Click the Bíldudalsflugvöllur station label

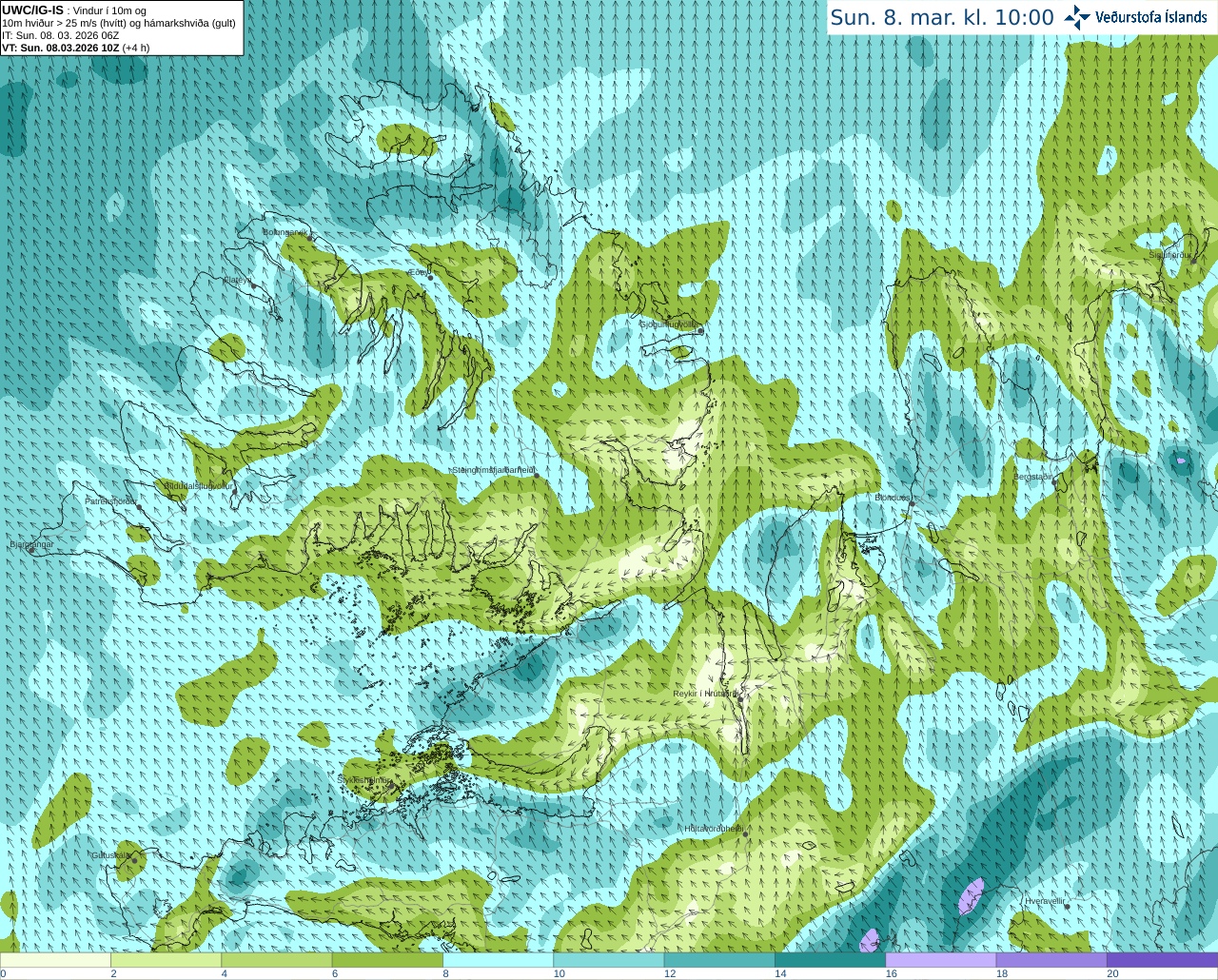(x=199, y=485)
